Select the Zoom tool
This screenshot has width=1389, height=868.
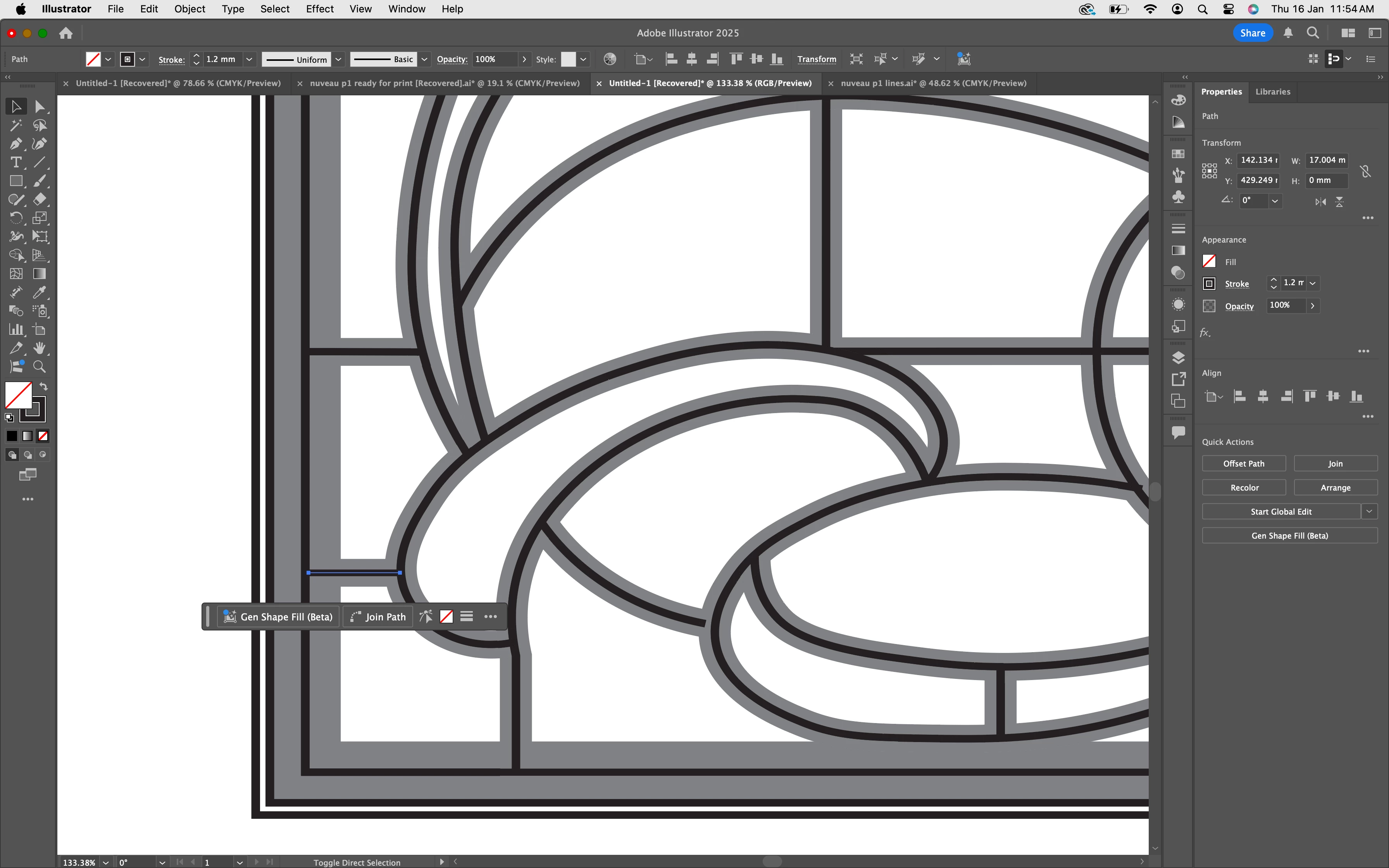point(39,367)
